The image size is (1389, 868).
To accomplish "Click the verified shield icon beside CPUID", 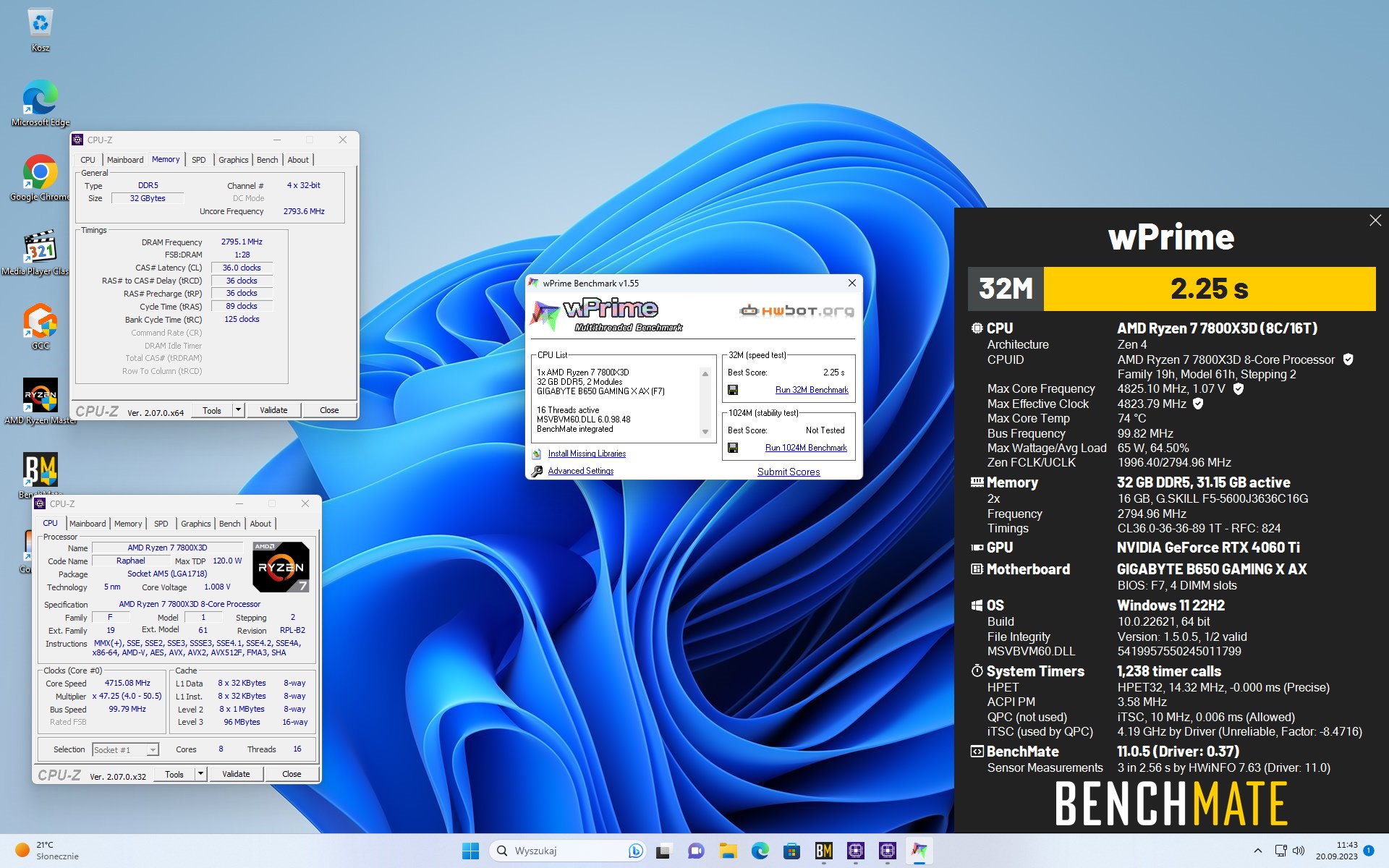I will click(x=1348, y=359).
